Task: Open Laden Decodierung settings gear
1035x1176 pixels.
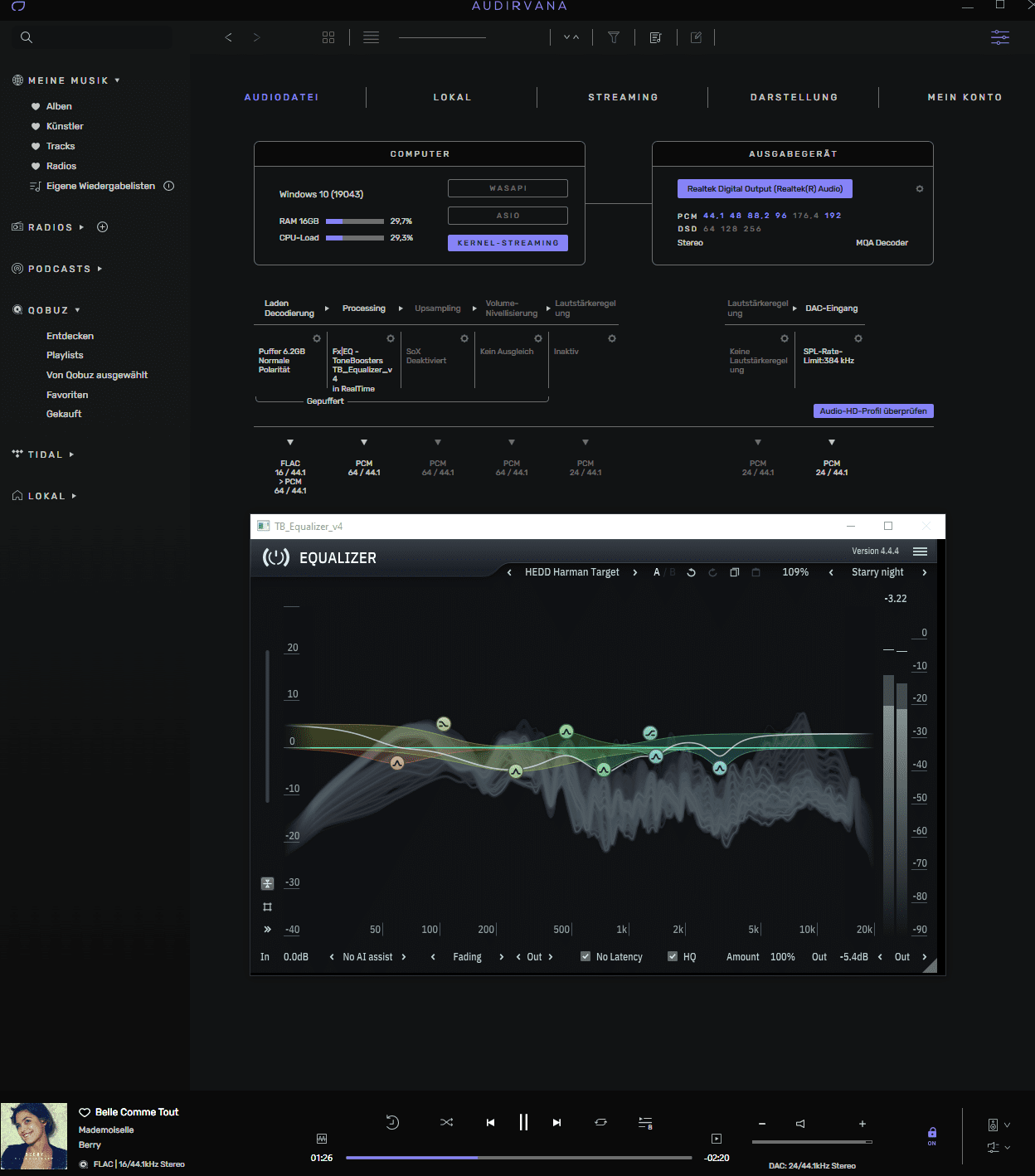Action: point(317,338)
